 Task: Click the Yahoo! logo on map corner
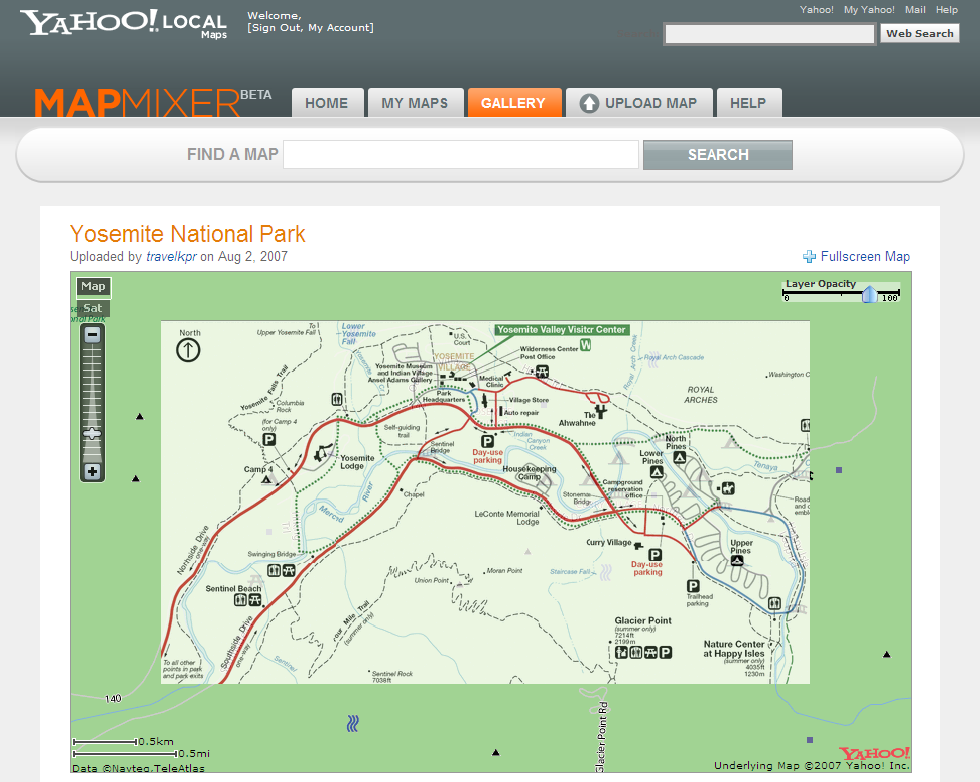(x=874, y=753)
